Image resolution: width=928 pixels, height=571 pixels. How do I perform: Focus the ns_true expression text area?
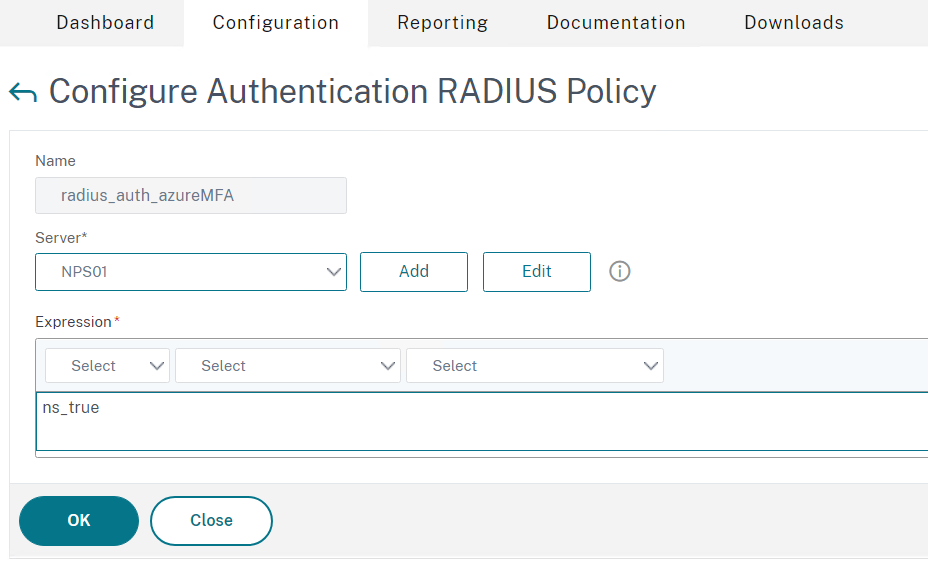pyautogui.click(x=482, y=421)
